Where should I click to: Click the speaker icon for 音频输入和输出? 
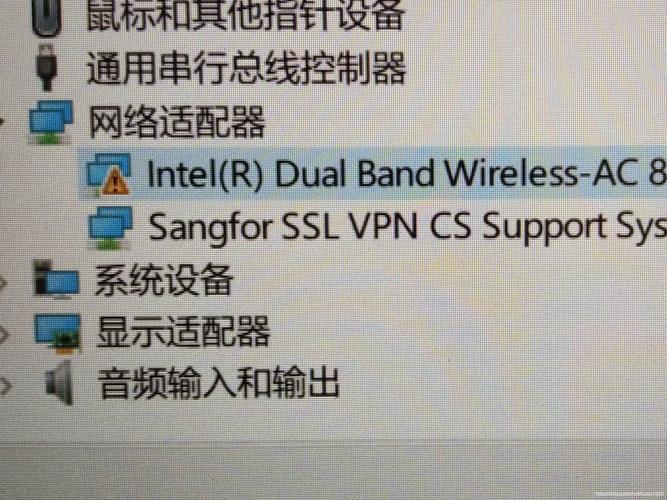(x=60, y=382)
